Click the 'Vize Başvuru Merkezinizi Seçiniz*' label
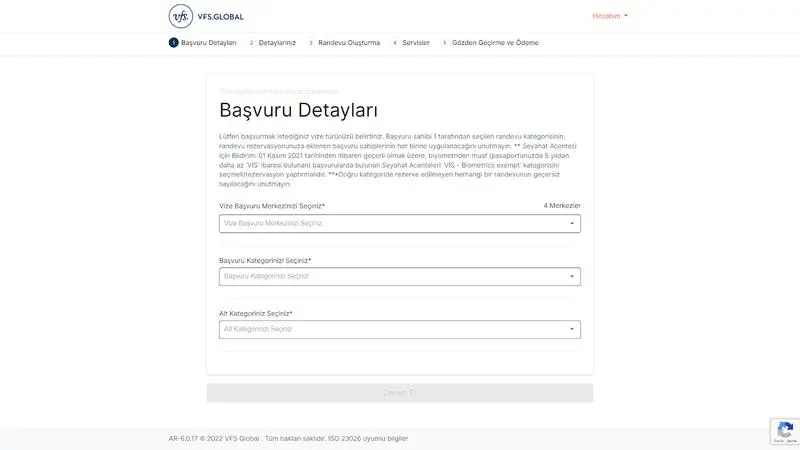This screenshot has width=800, height=450. click(272, 206)
